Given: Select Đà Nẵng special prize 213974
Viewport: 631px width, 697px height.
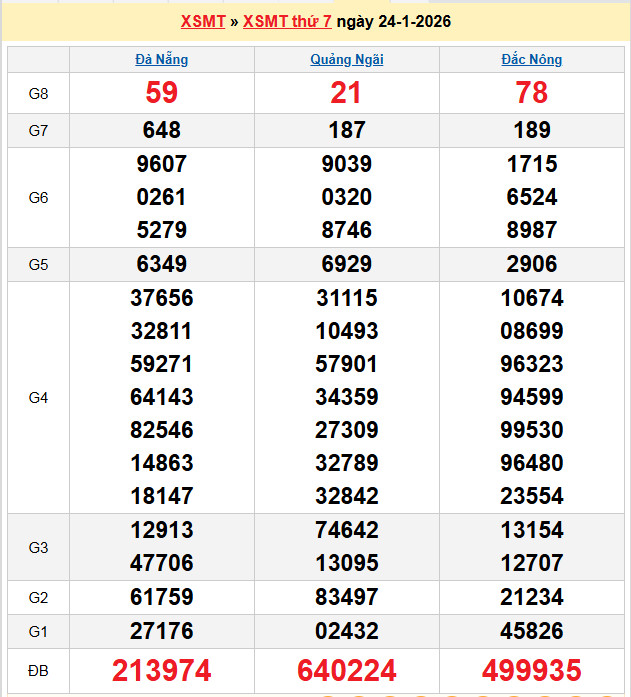Looking at the screenshot, I should (162, 671).
